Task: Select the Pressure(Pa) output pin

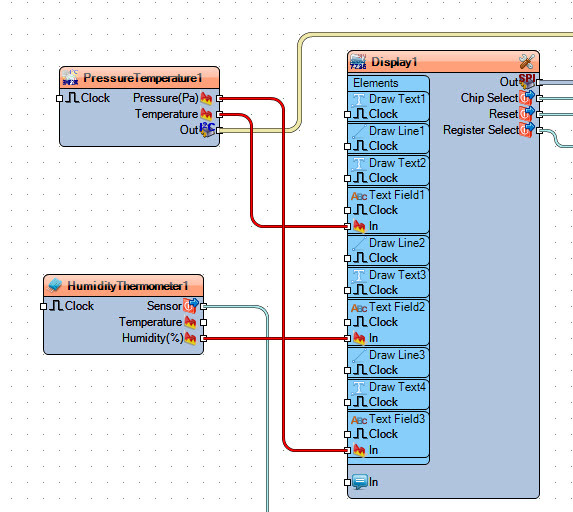Action: (219, 98)
